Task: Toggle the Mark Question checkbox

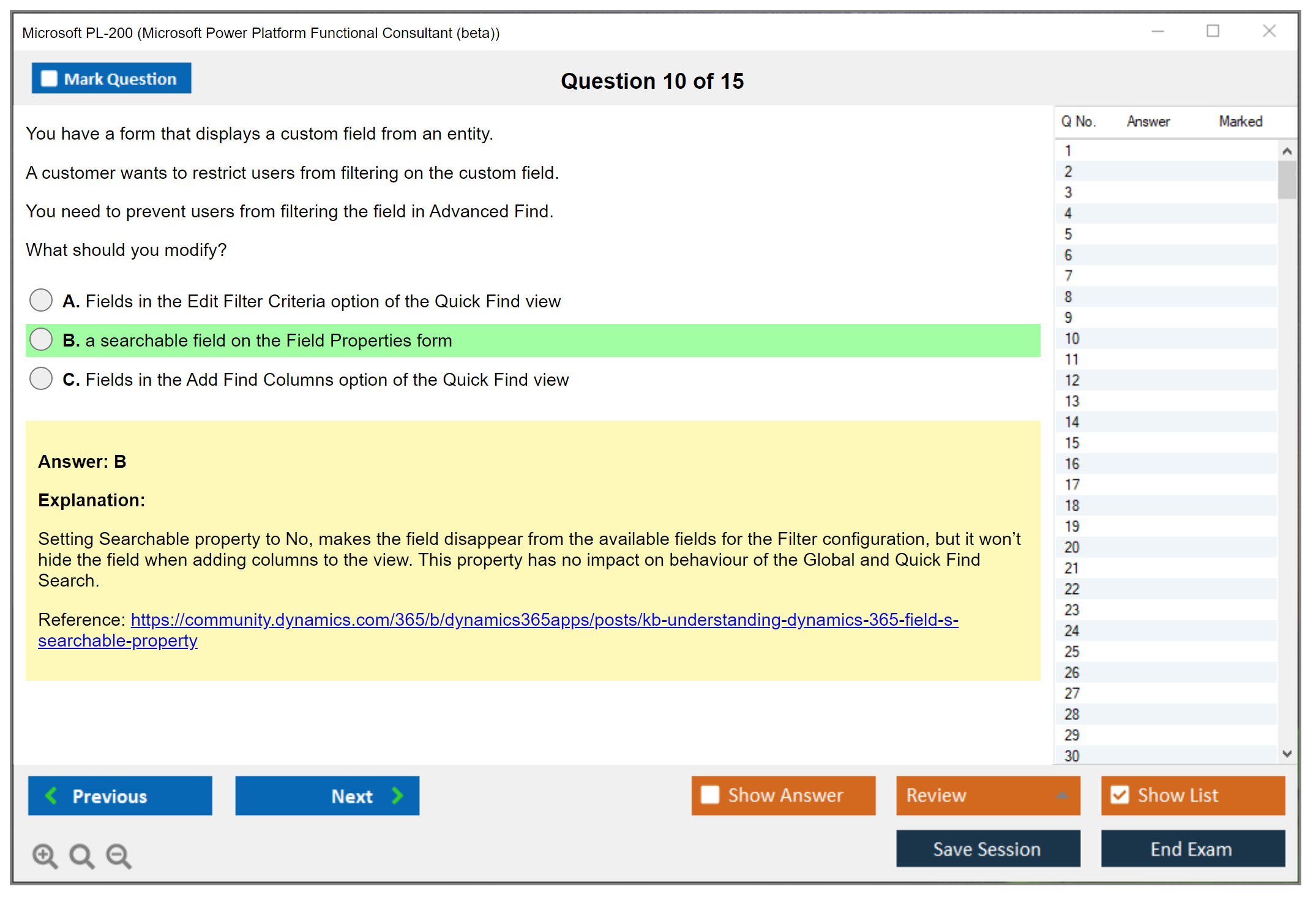Action: point(49,78)
